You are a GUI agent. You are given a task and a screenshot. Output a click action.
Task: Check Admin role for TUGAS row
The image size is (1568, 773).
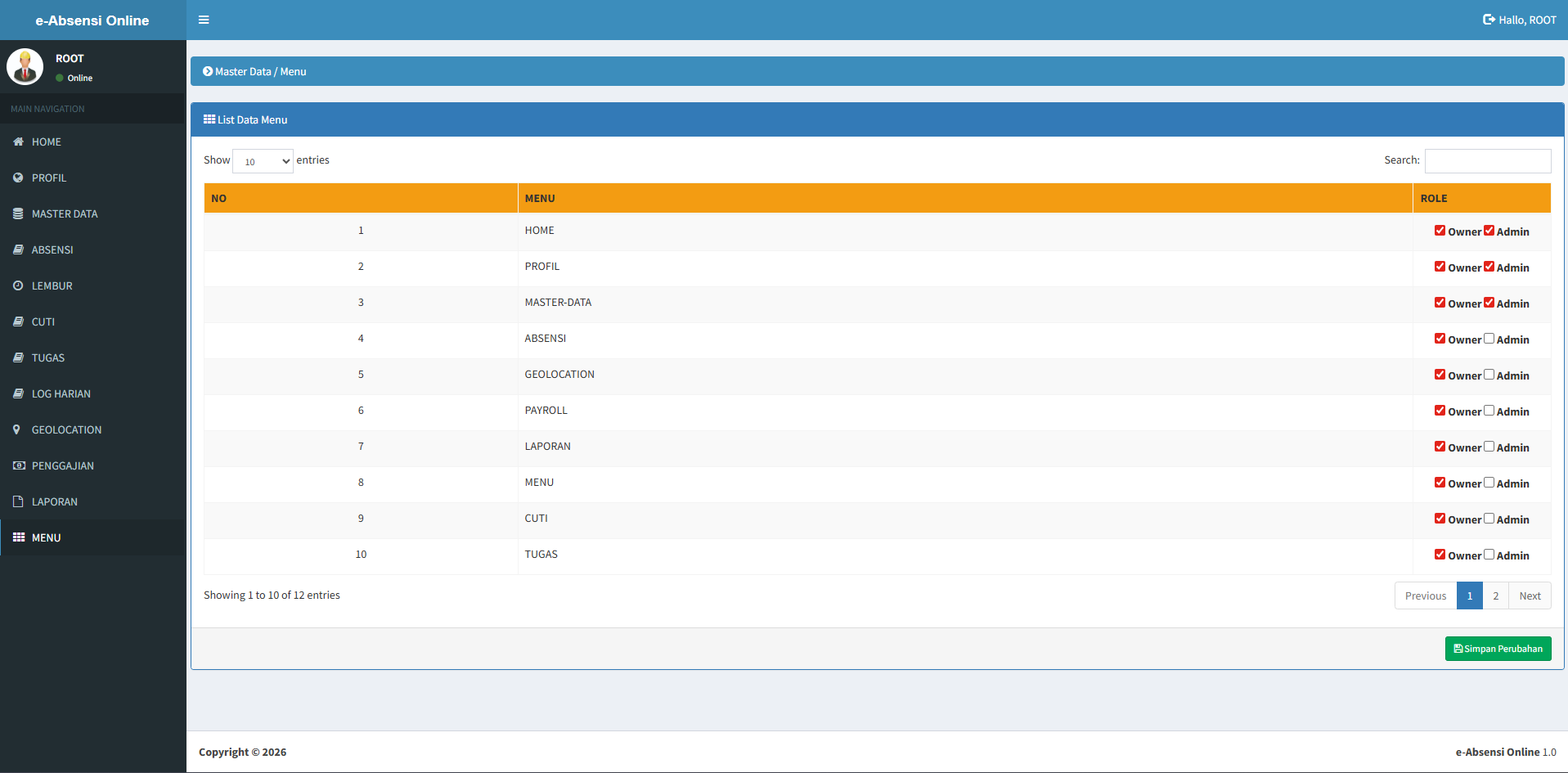(x=1489, y=555)
